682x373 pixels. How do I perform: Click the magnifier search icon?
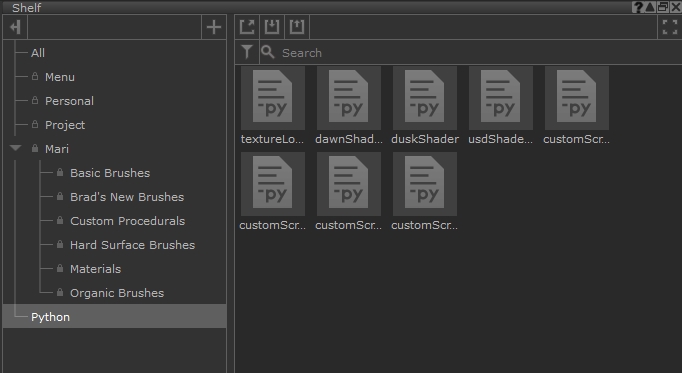[x=267, y=52]
